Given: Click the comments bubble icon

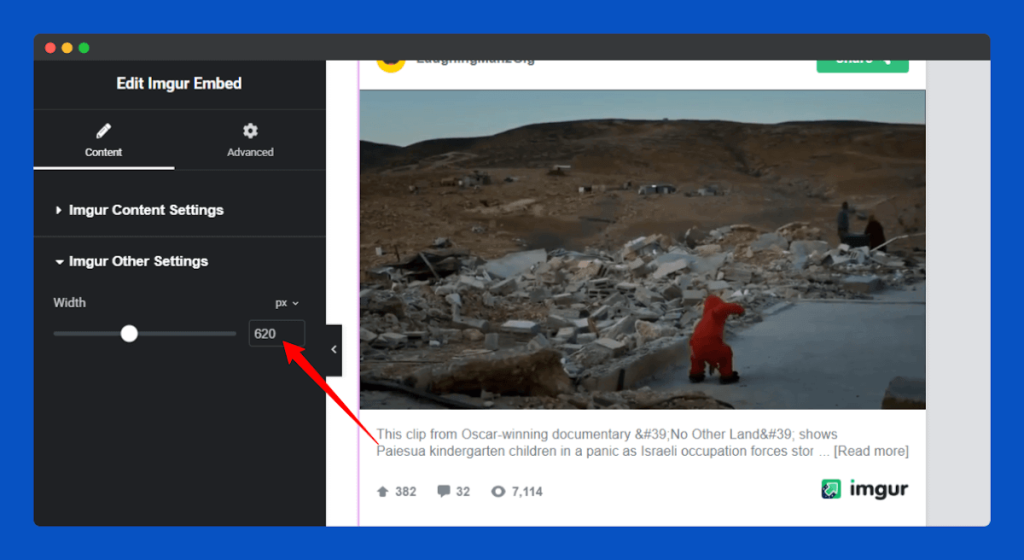Looking at the screenshot, I should pyautogui.click(x=443, y=491).
